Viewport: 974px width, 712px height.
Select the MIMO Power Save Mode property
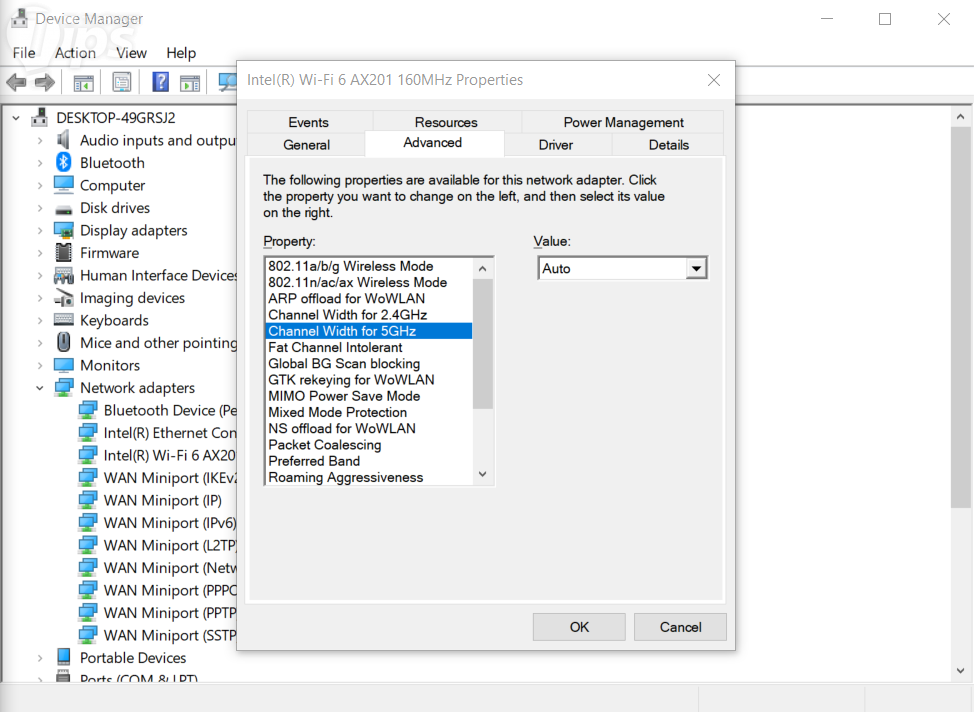369,396
